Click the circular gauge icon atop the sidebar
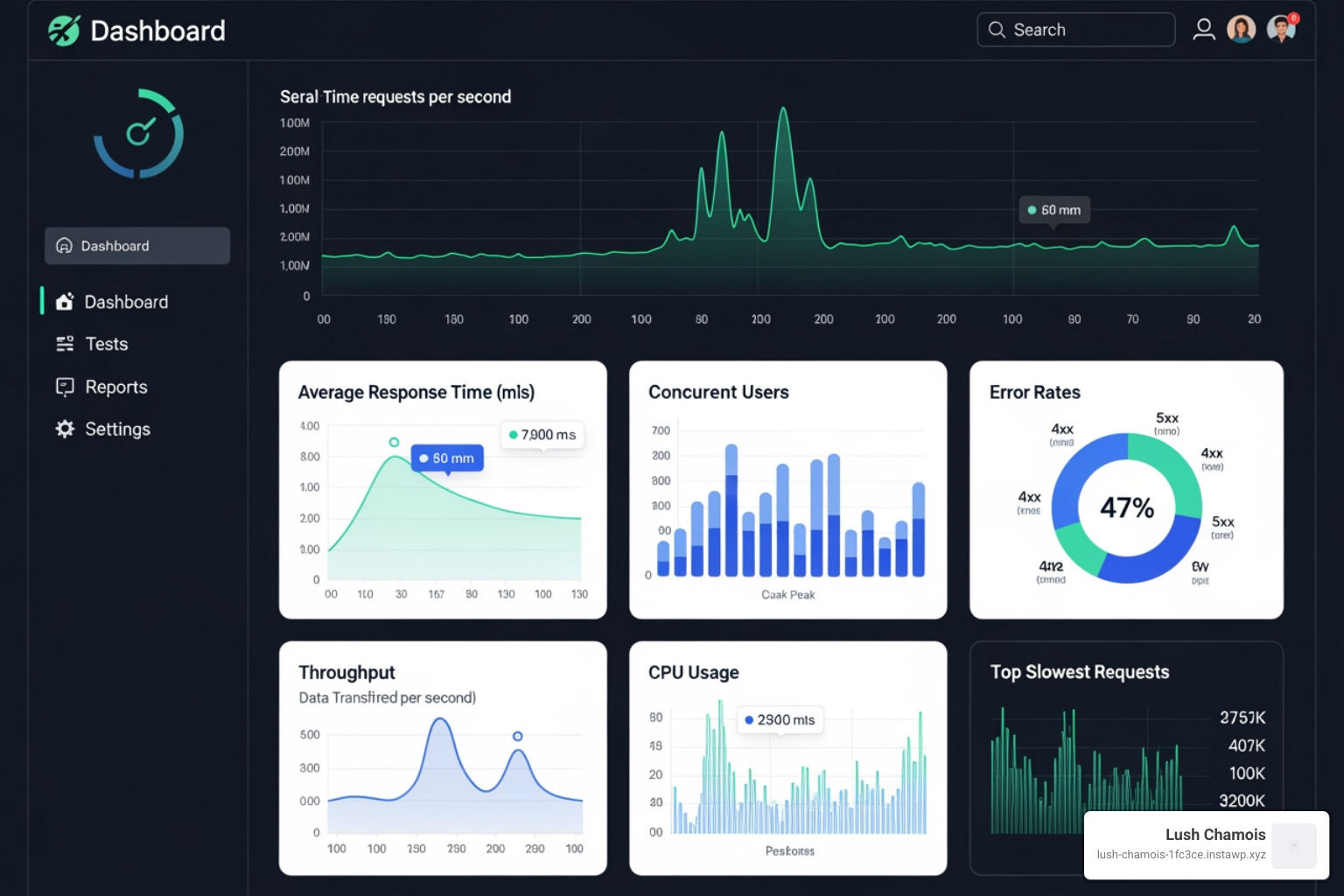This screenshot has height=896, width=1344. coord(139,133)
